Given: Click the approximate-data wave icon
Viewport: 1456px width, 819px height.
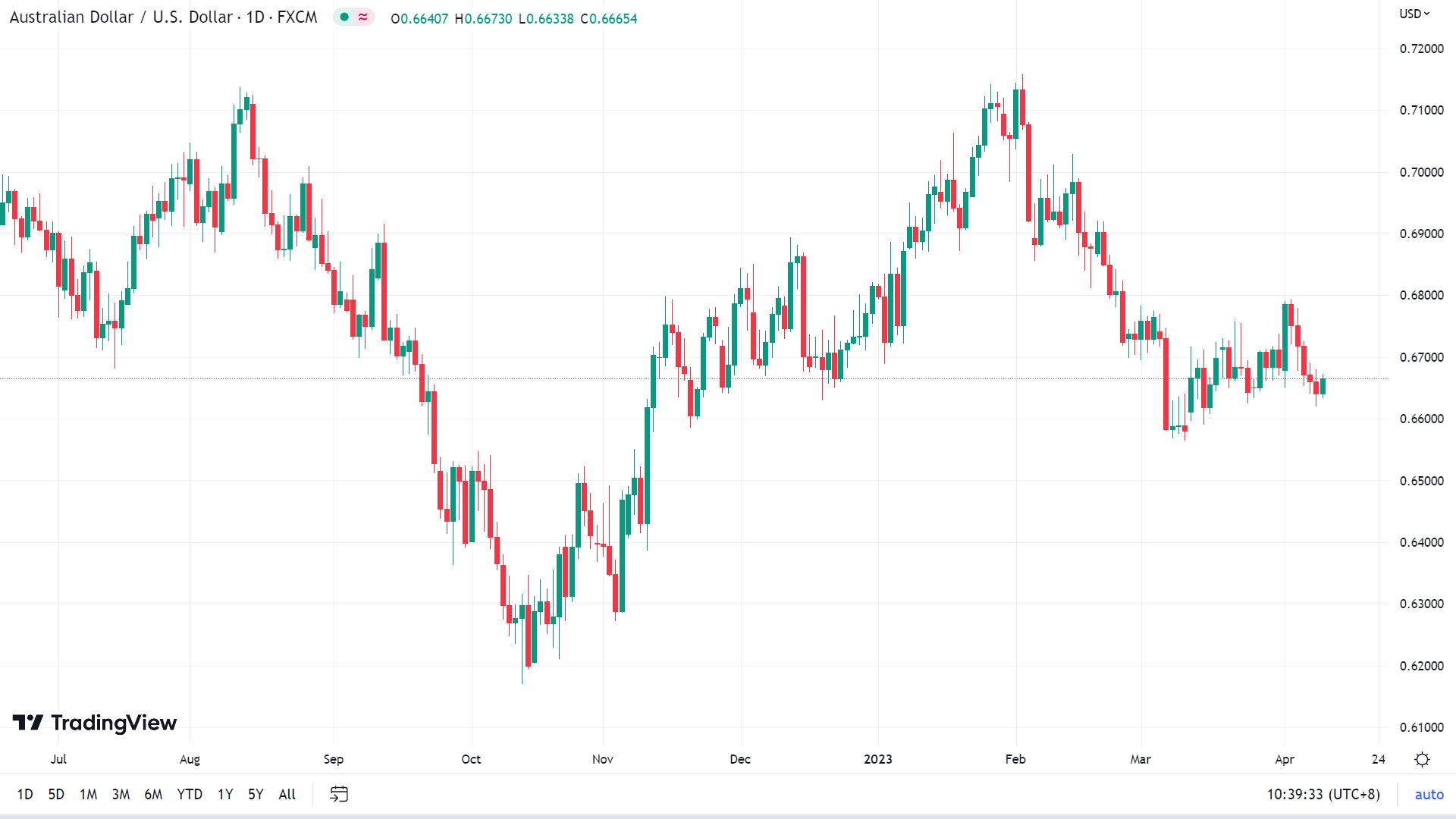Looking at the screenshot, I should pyautogui.click(x=363, y=17).
